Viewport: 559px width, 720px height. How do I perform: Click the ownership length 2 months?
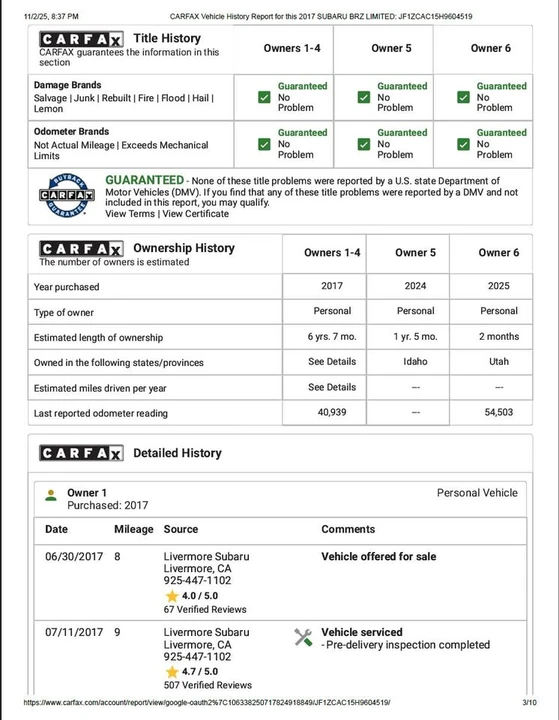tap(499, 337)
